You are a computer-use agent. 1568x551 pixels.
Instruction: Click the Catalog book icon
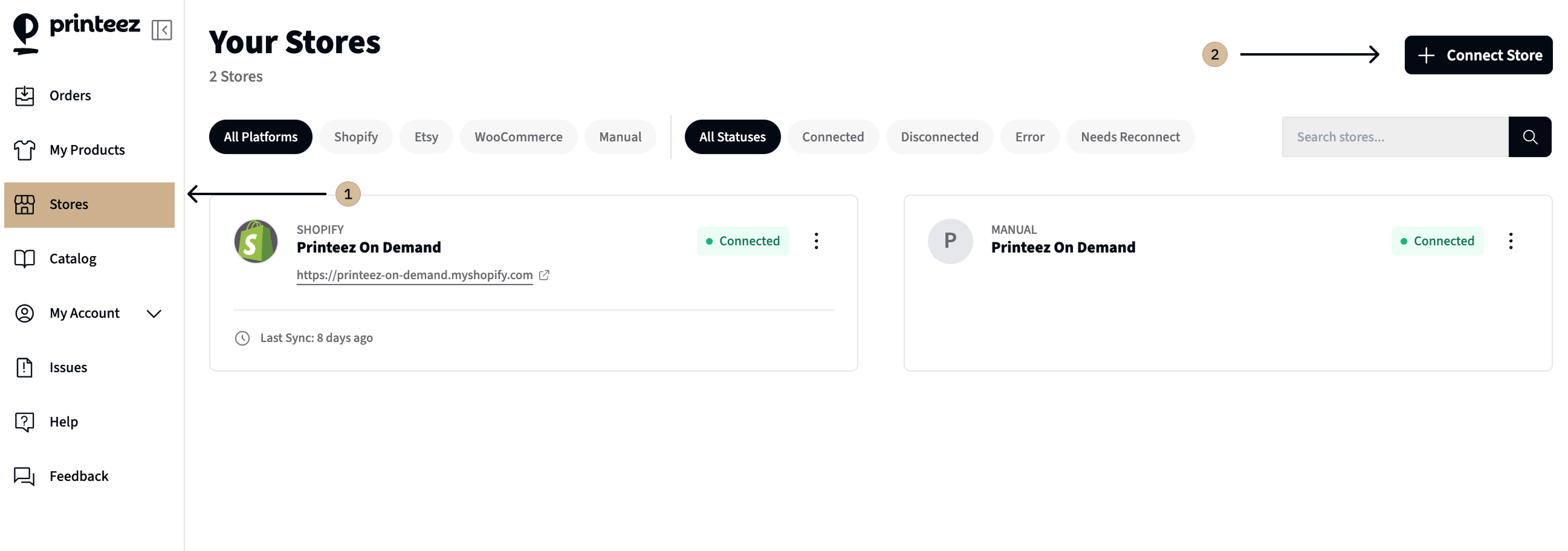[x=24, y=259]
